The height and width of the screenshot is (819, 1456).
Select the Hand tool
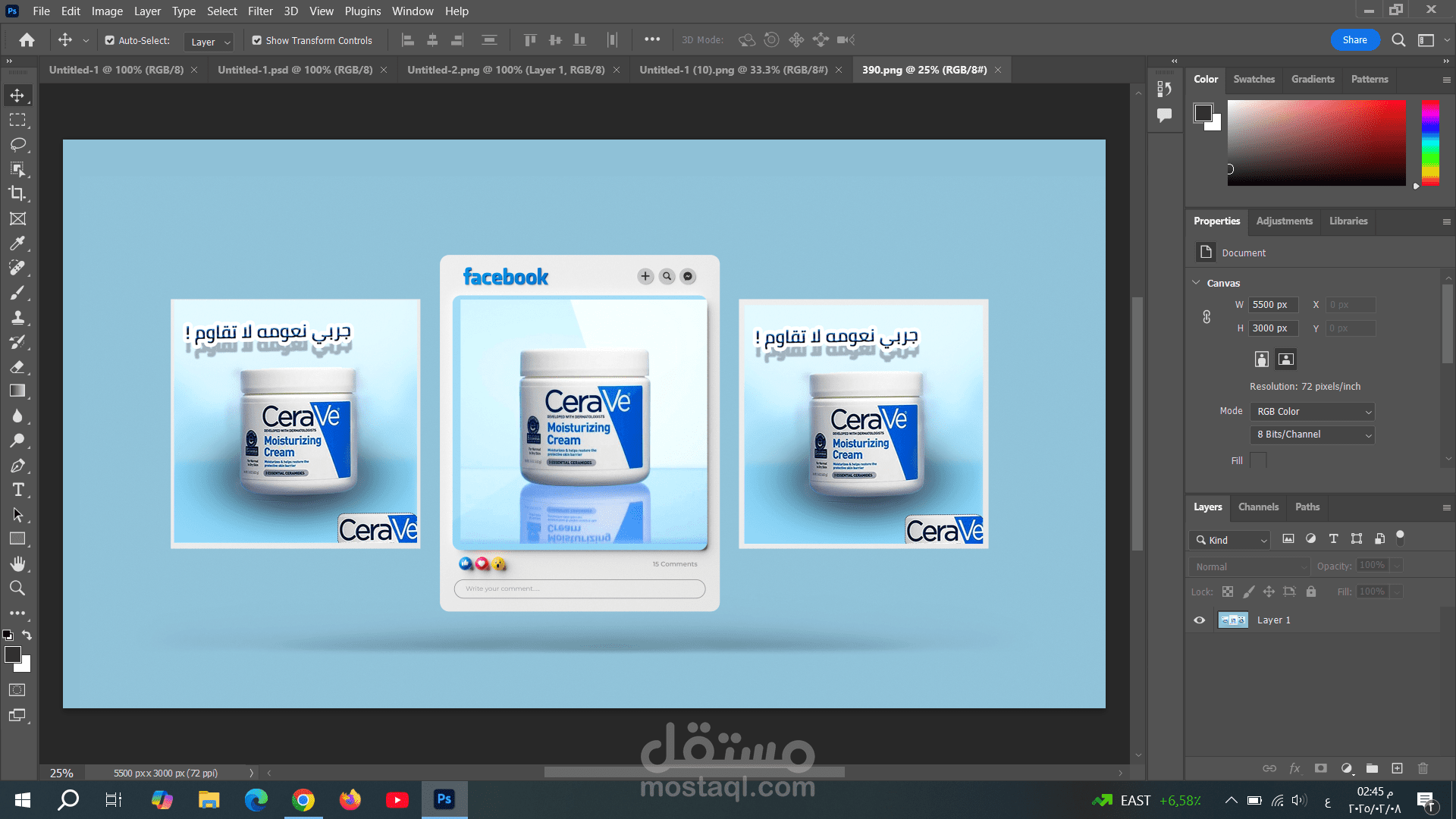coord(17,563)
